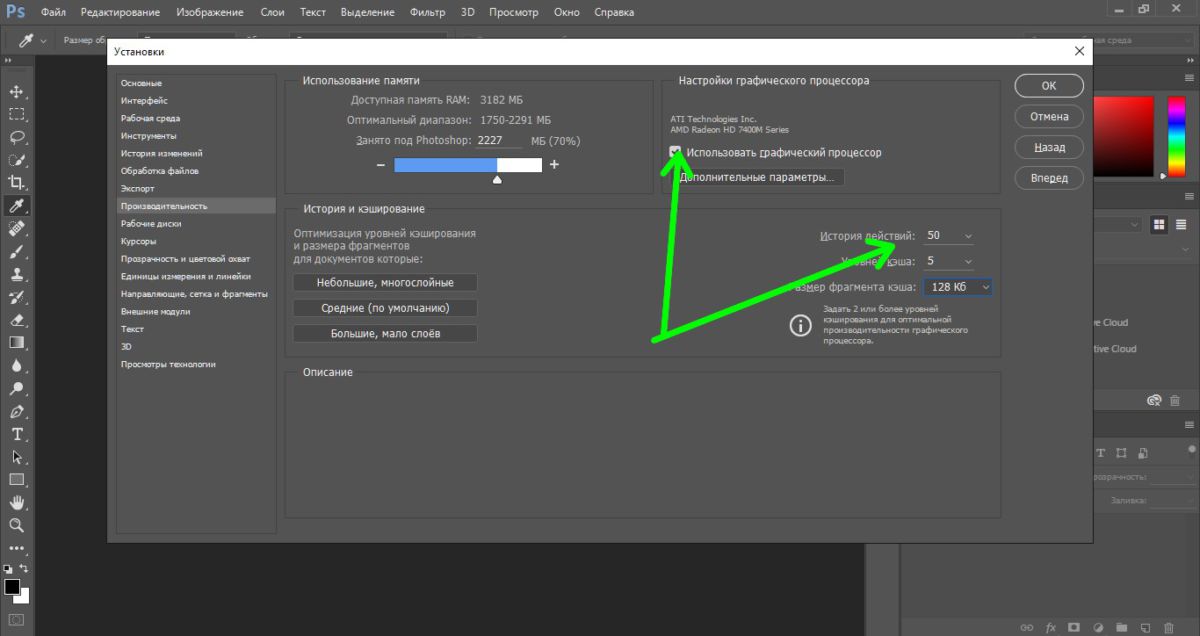Open the 'Файл' menu
This screenshot has width=1200, height=636.
coord(54,12)
